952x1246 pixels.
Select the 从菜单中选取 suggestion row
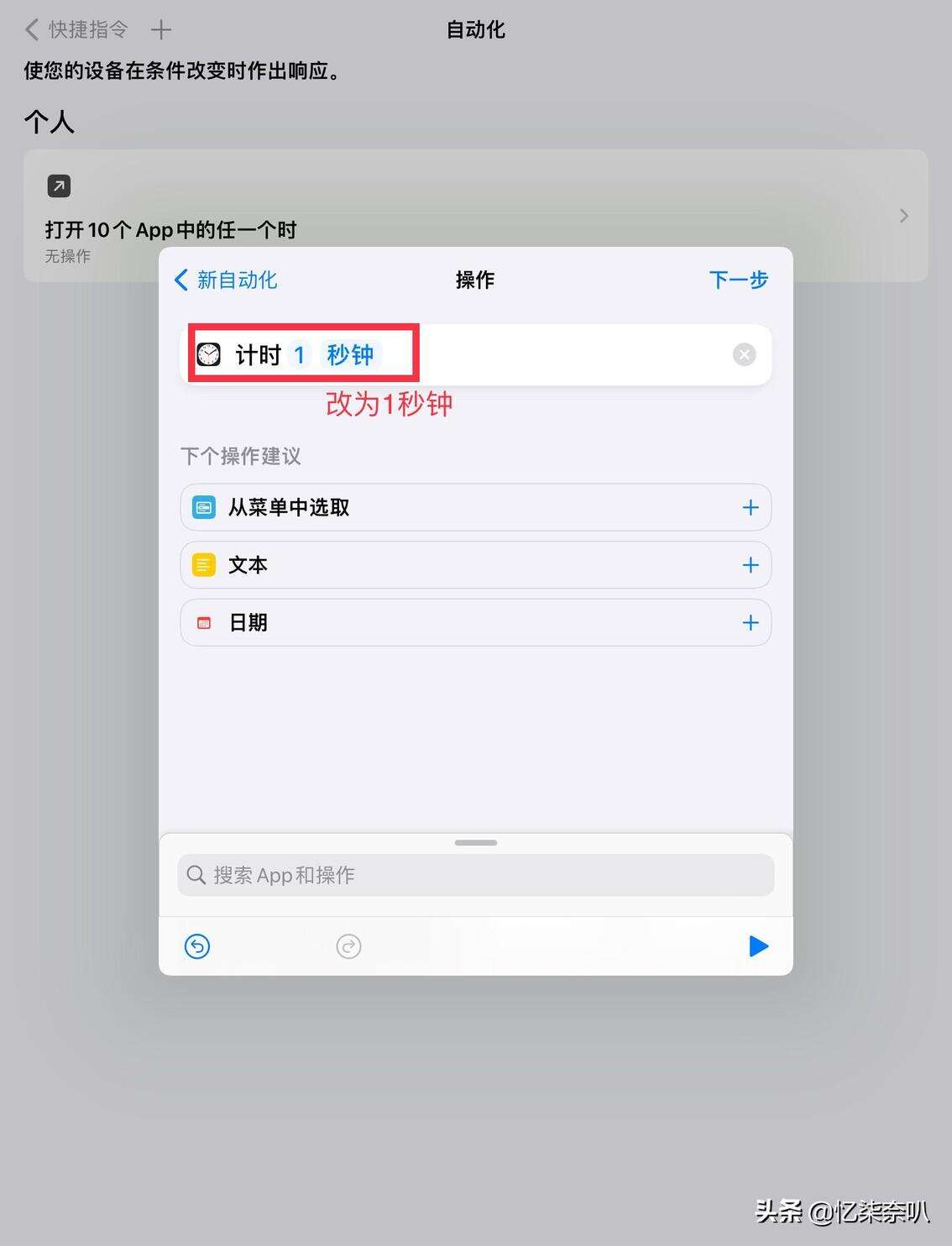pyautogui.click(x=475, y=507)
